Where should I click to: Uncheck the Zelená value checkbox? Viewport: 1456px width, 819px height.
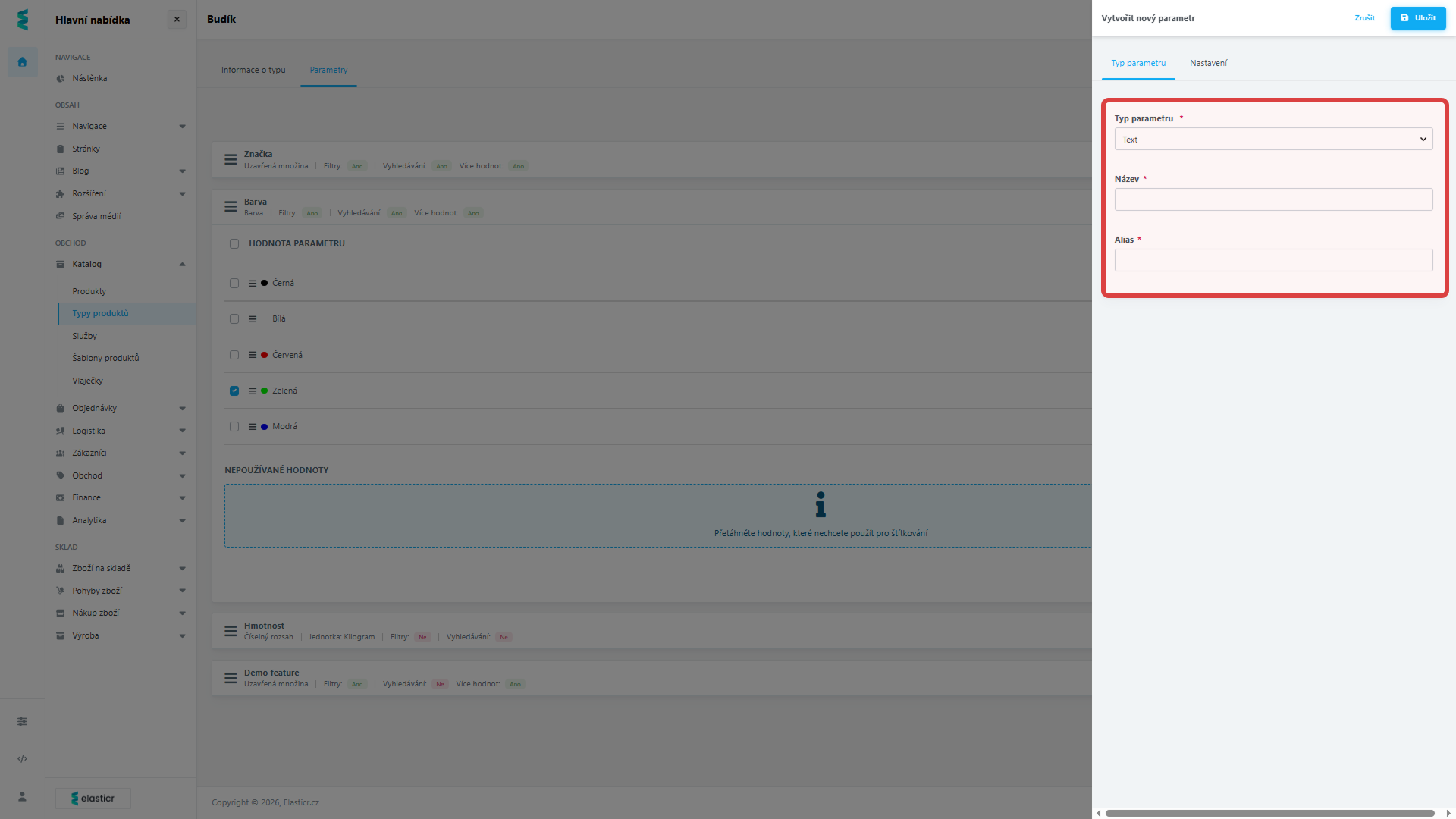[x=234, y=391]
